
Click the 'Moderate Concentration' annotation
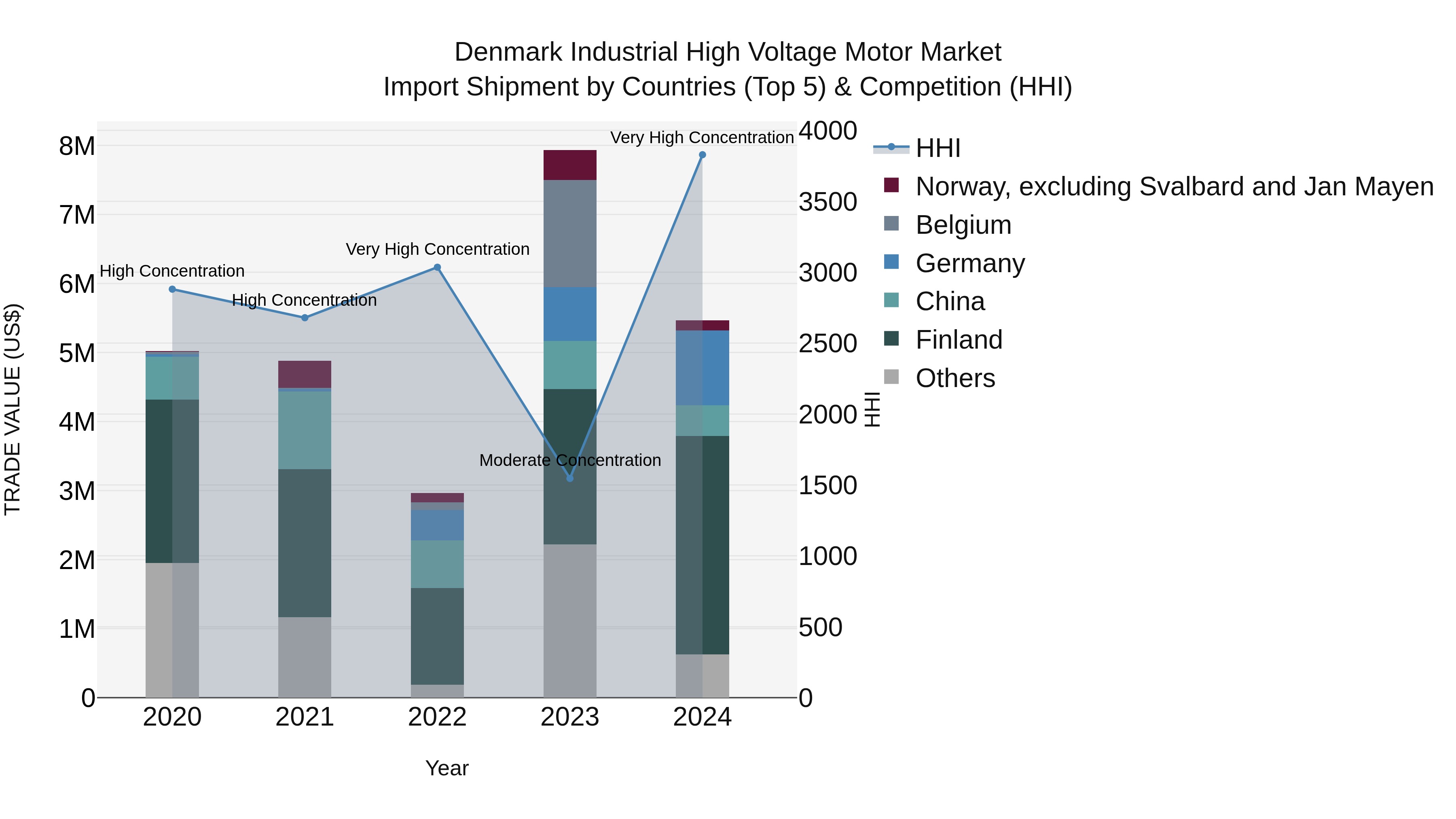coord(570,460)
